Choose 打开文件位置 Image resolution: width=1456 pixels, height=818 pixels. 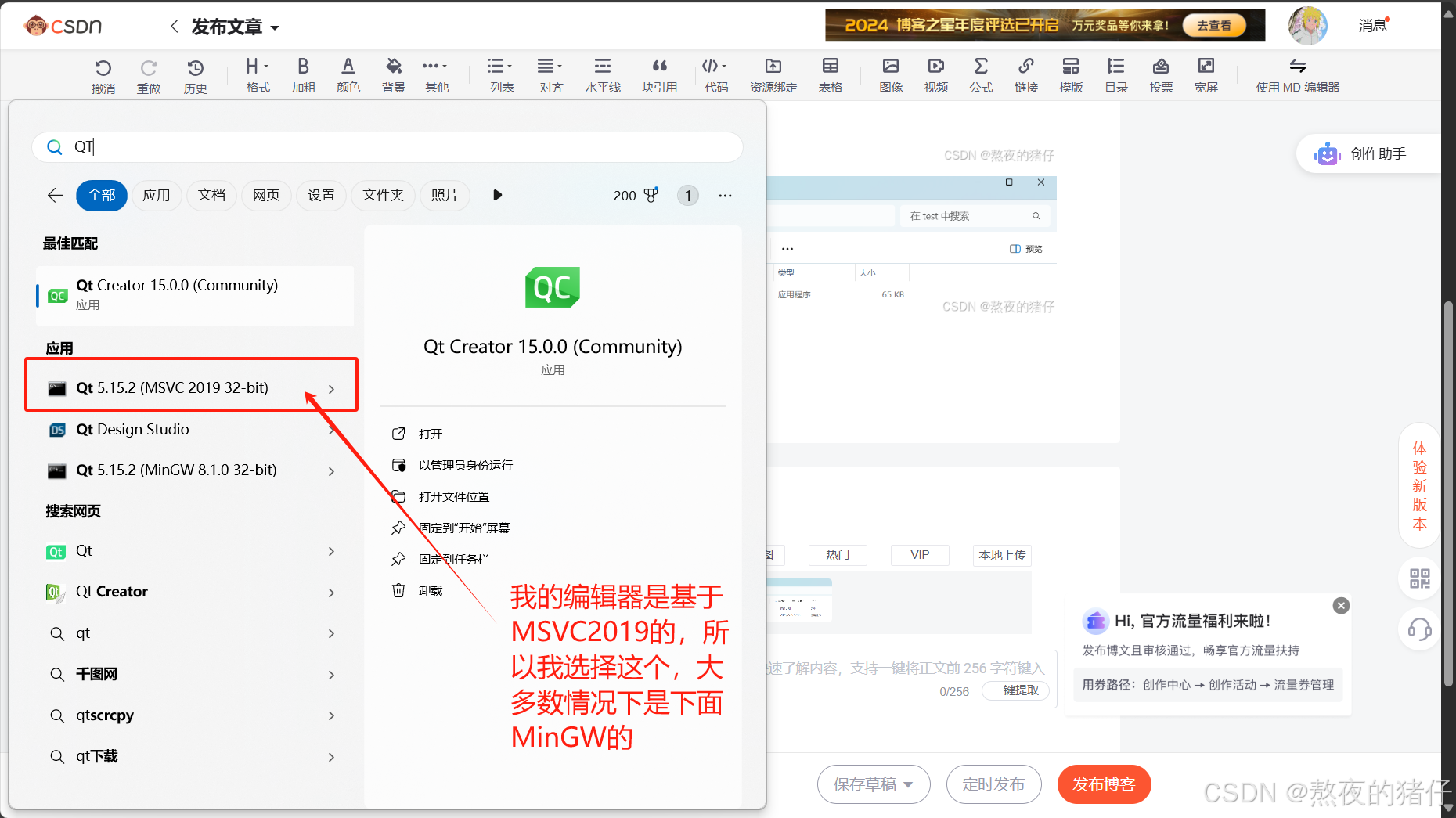[x=453, y=496]
